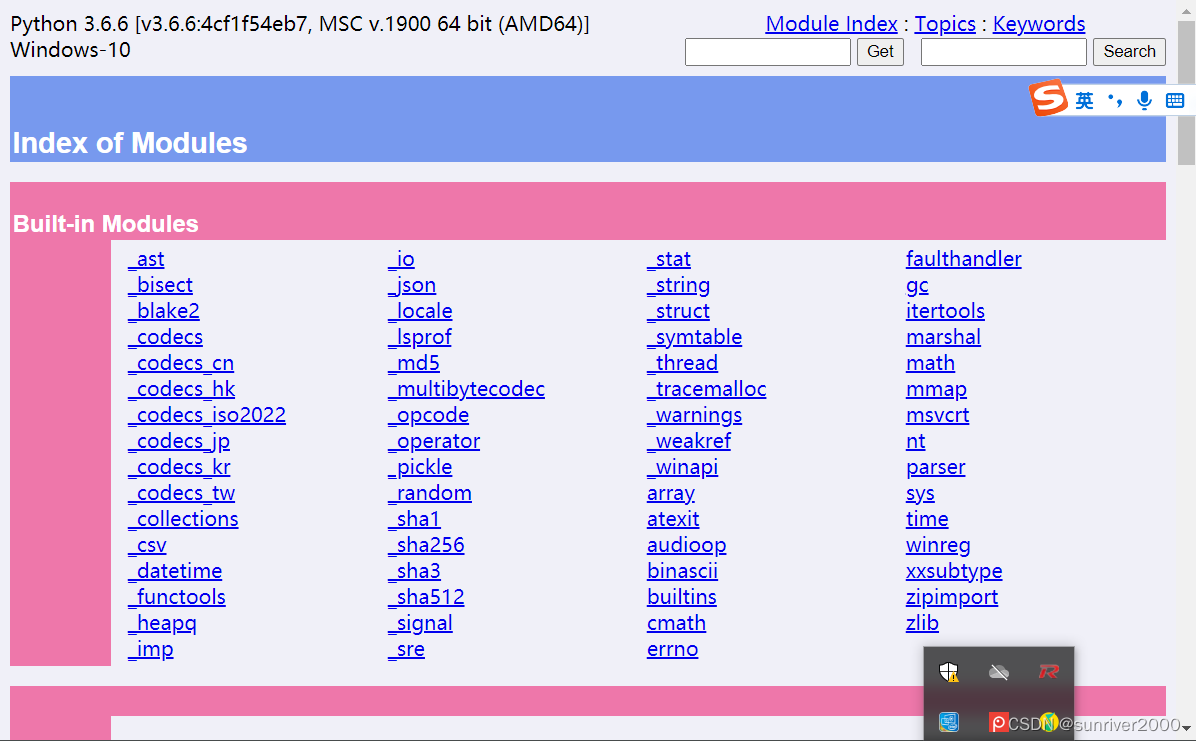Open the _tracemalloc module link
The image size is (1196, 741).
(x=706, y=389)
